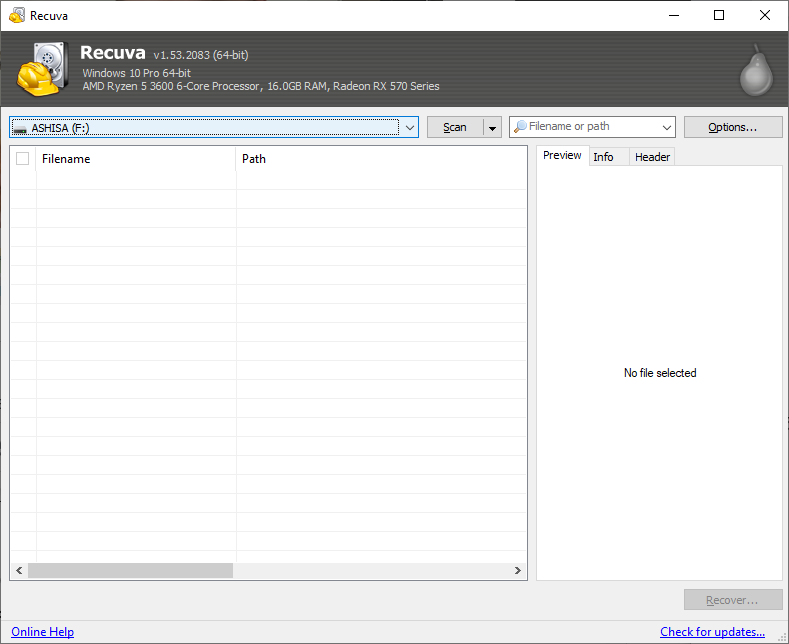Close the Recuva window
The height and width of the screenshot is (644, 789).
click(x=765, y=16)
